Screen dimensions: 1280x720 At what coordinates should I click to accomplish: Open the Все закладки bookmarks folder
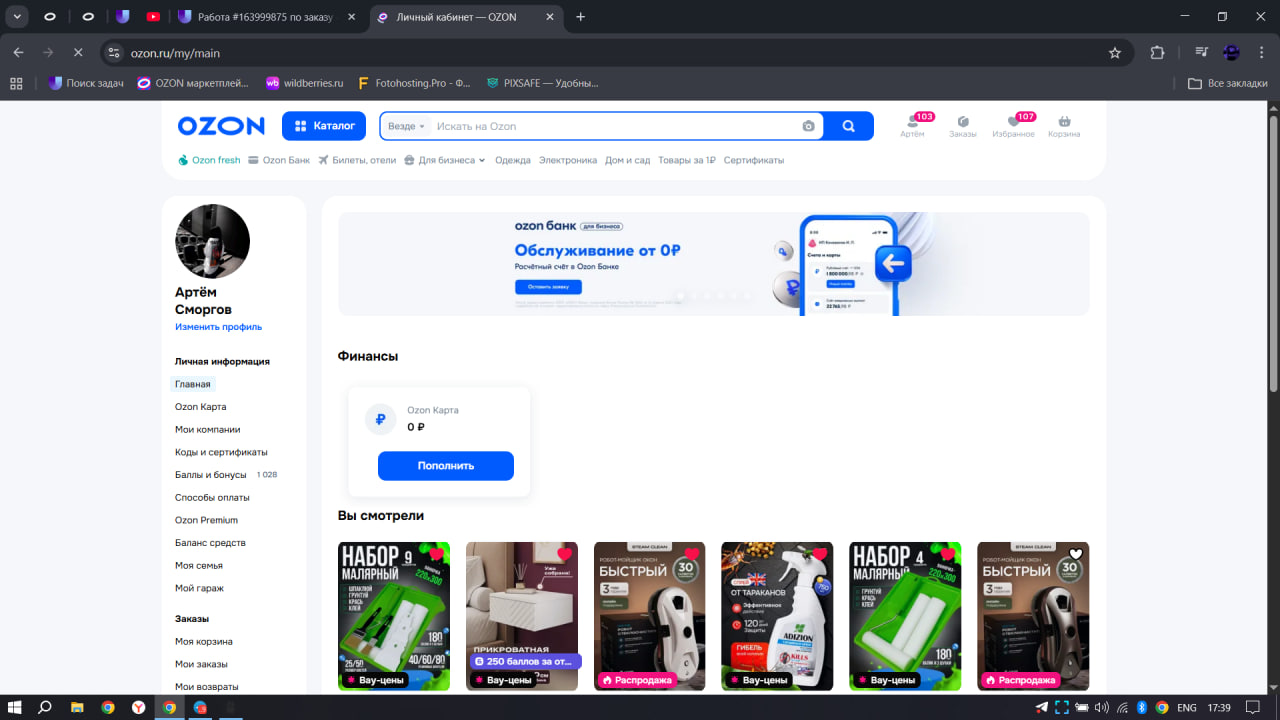coord(1228,83)
